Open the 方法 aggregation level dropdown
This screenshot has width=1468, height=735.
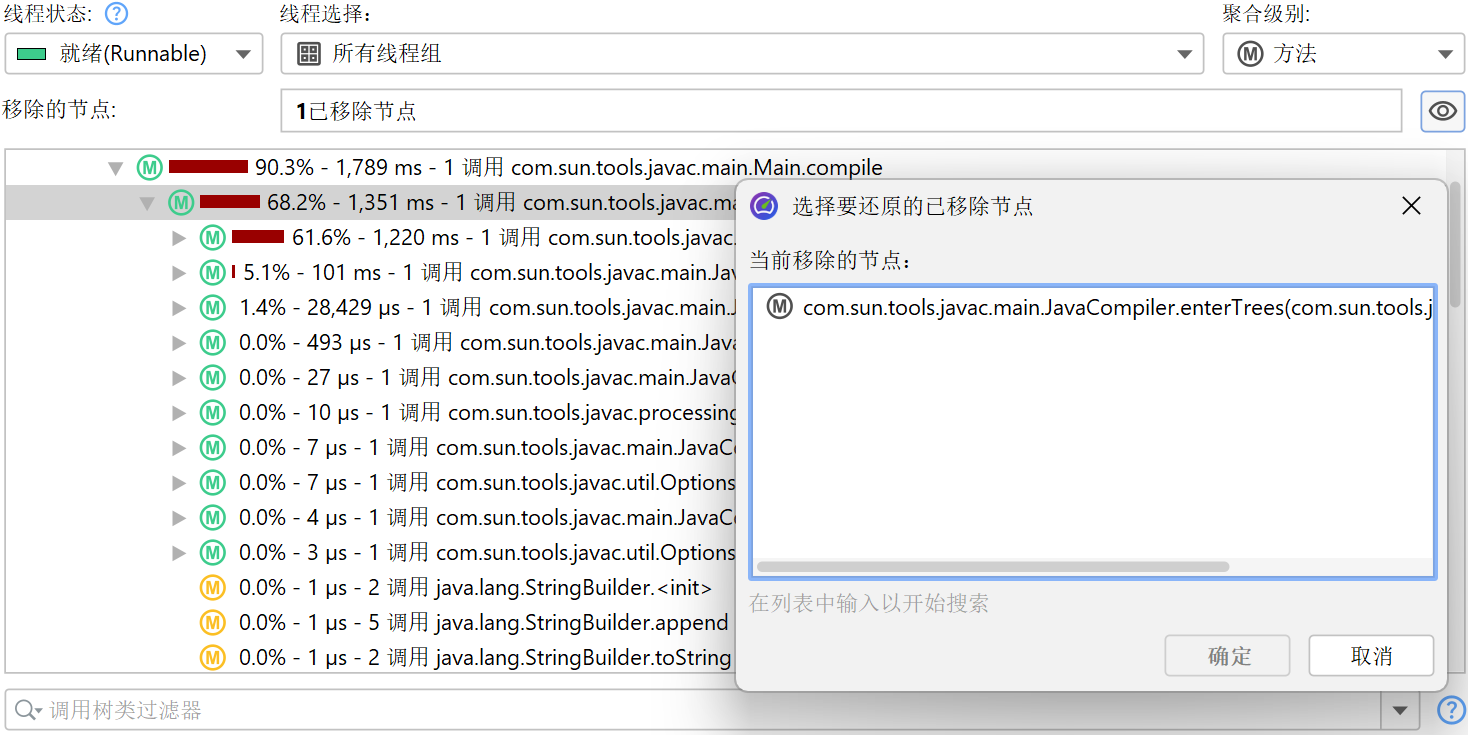[1343, 54]
